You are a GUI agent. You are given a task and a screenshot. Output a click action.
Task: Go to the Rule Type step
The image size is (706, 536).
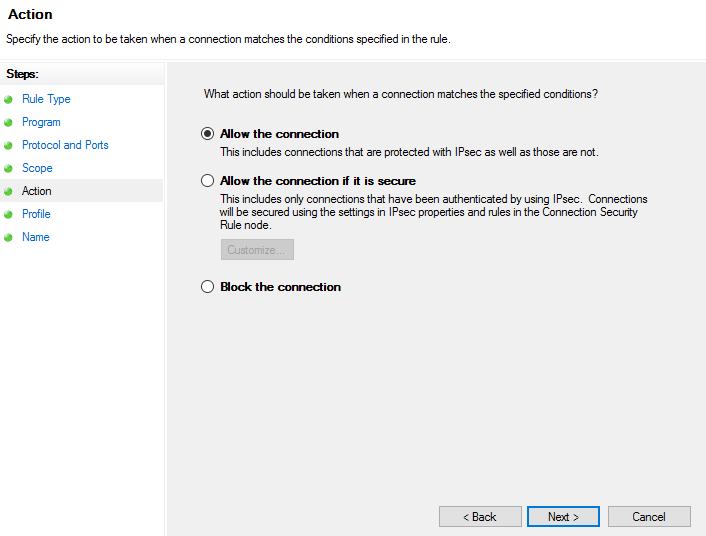[46, 99]
